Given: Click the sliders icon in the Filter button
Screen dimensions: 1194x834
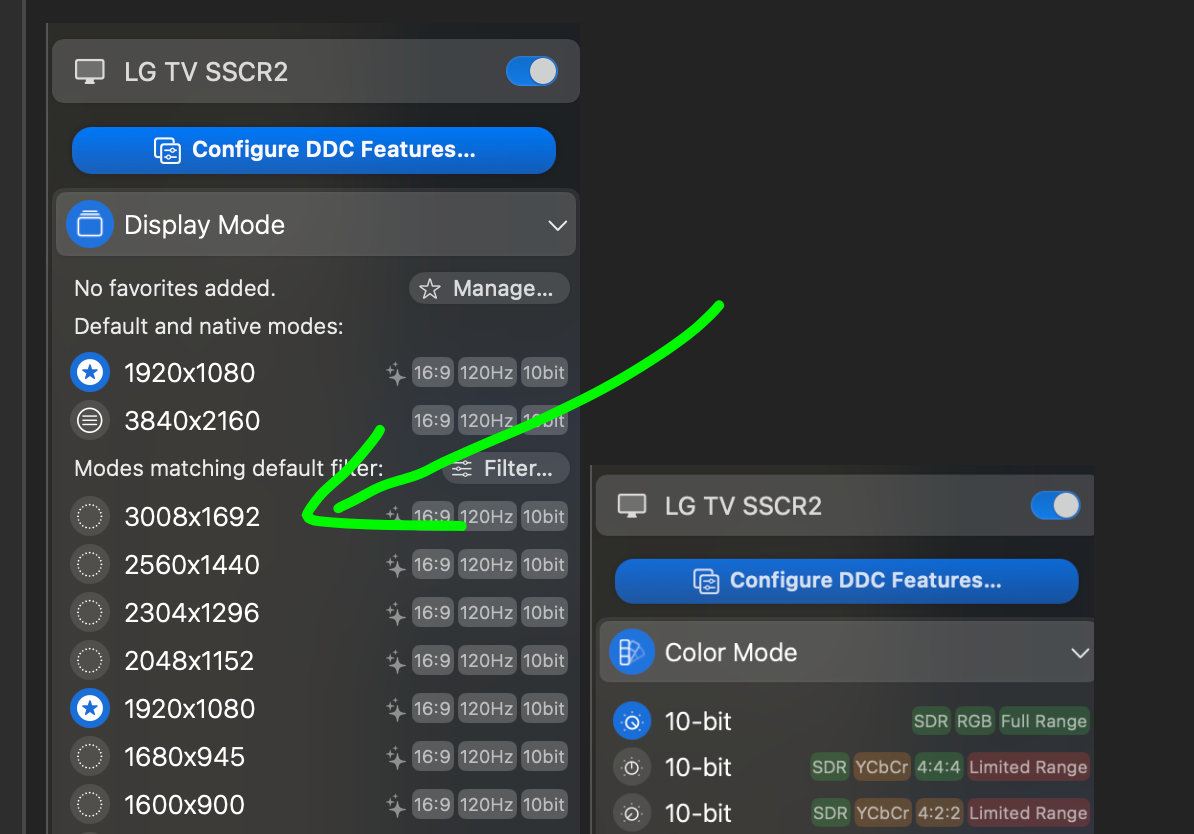Looking at the screenshot, I should [461, 468].
